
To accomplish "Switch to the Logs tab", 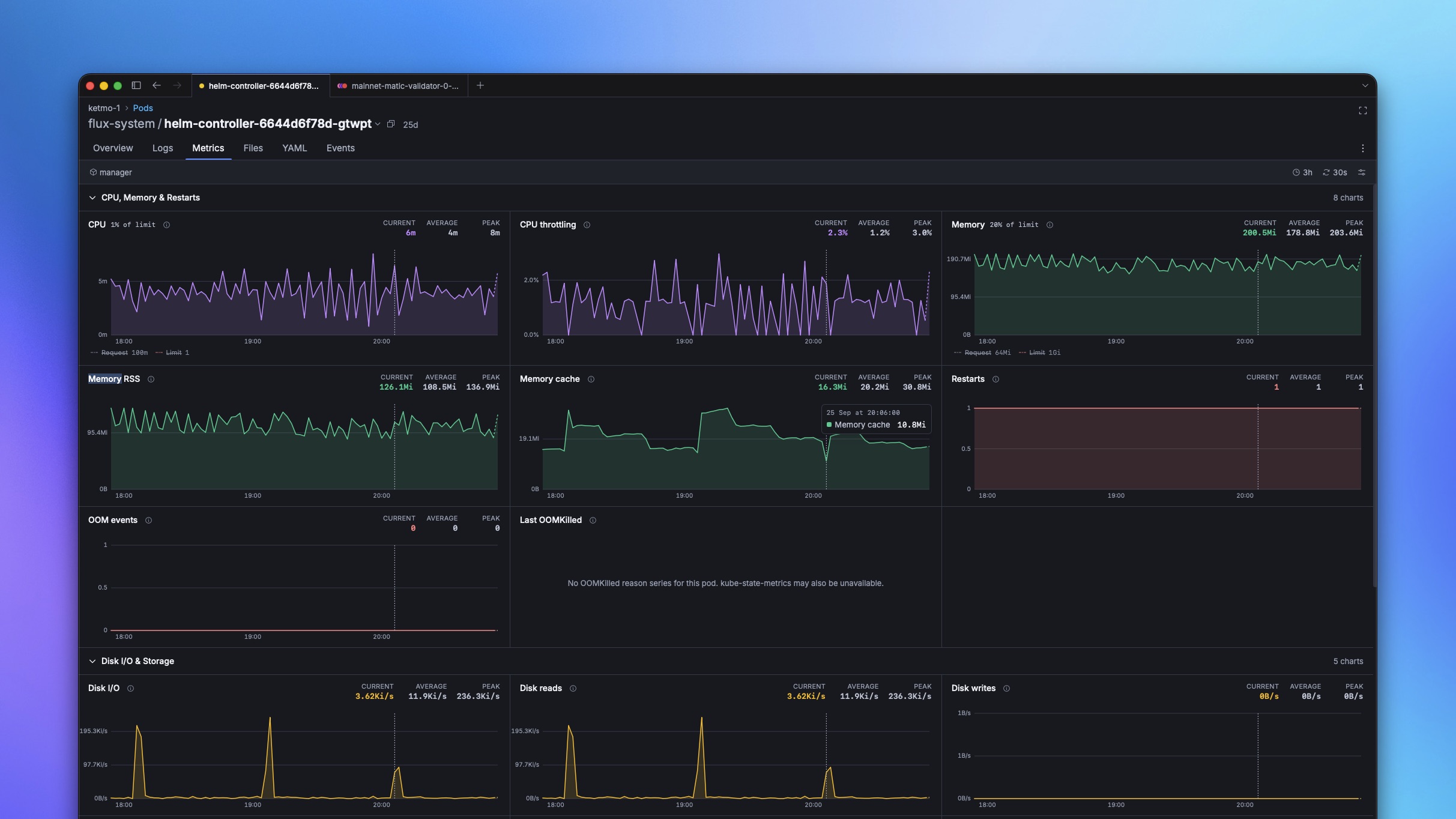I will tap(163, 148).
